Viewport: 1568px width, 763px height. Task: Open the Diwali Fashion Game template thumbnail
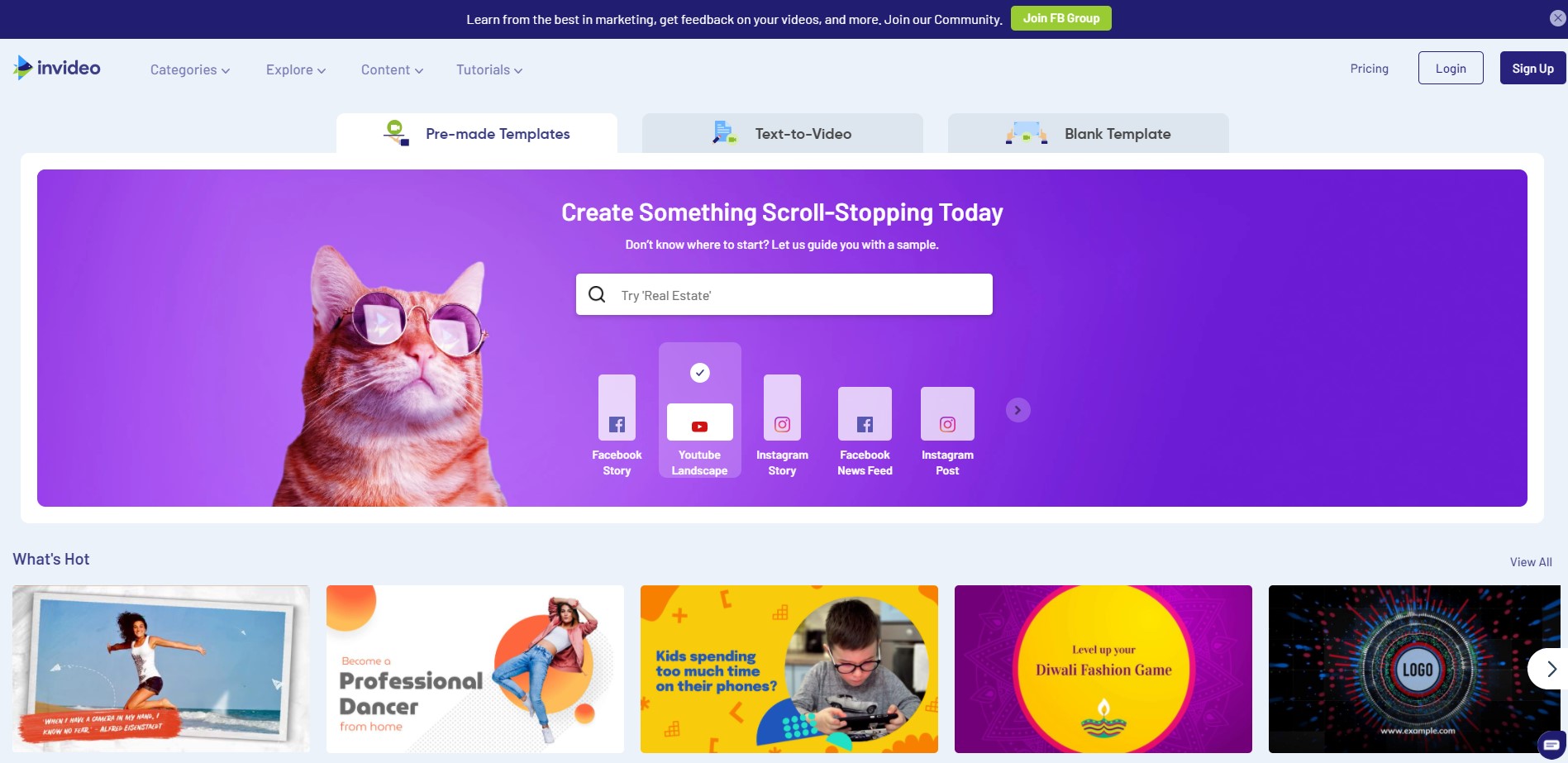tap(1103, 669)
